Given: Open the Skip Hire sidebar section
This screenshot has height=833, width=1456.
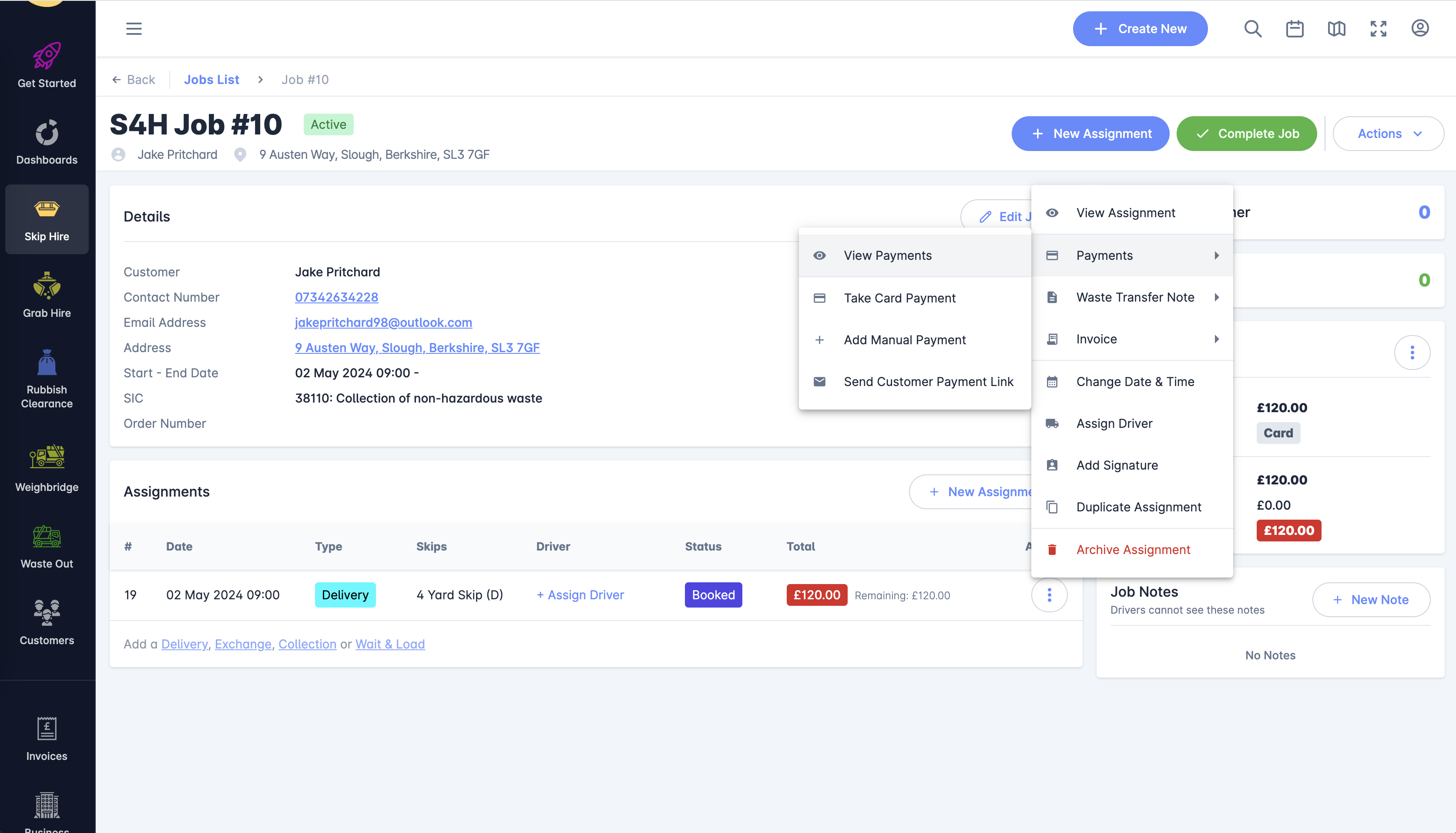Looking at the screenshot, I should tap(46, 220).
